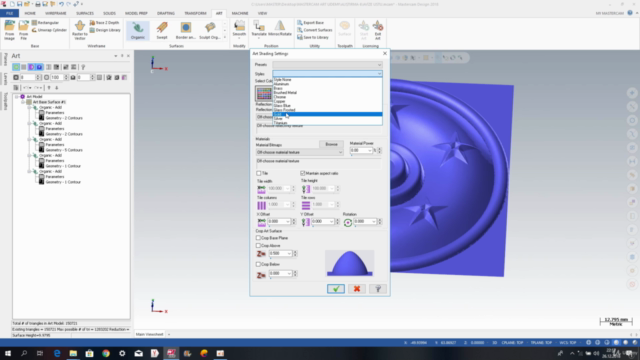Open the Rotation value dropdown
Image resolution: width=640 pixels, height=360 pixels.
click(374, 221)
